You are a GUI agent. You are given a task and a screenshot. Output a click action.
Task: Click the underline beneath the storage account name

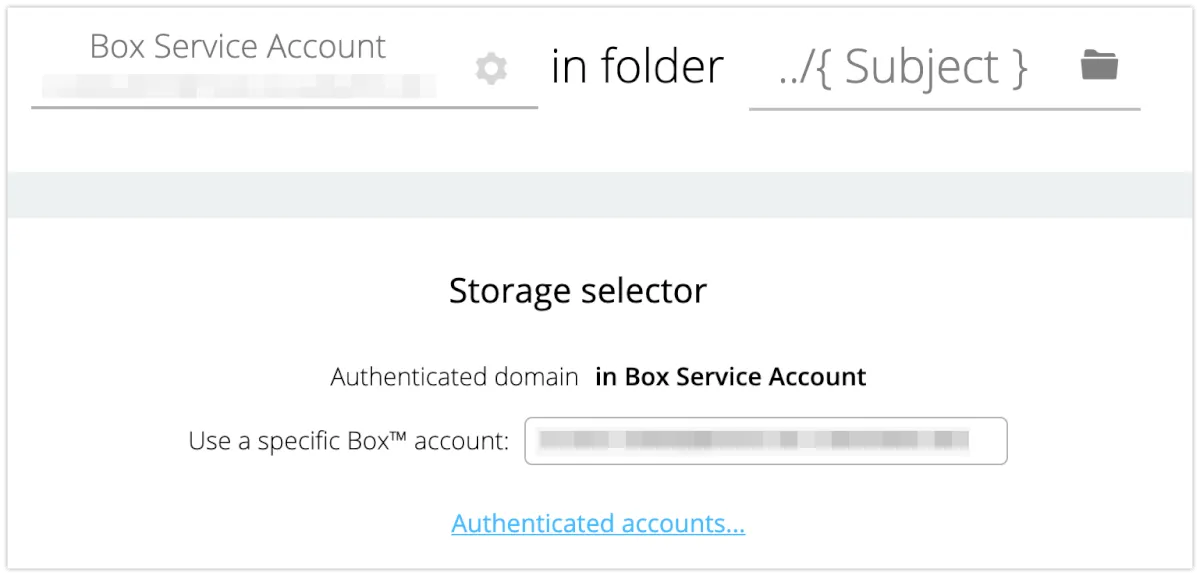point(284,106)
